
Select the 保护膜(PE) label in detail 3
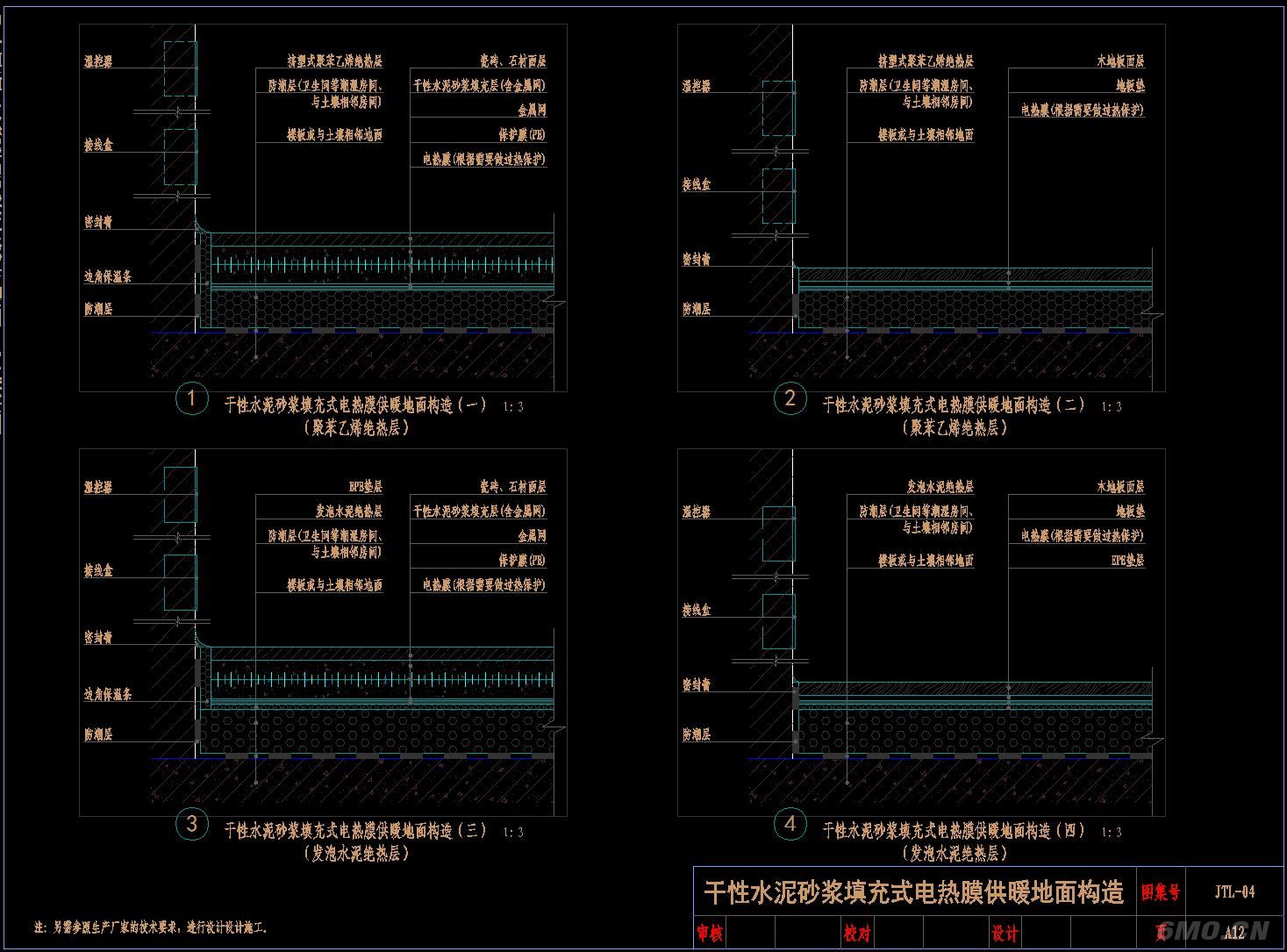click(522, 560)
